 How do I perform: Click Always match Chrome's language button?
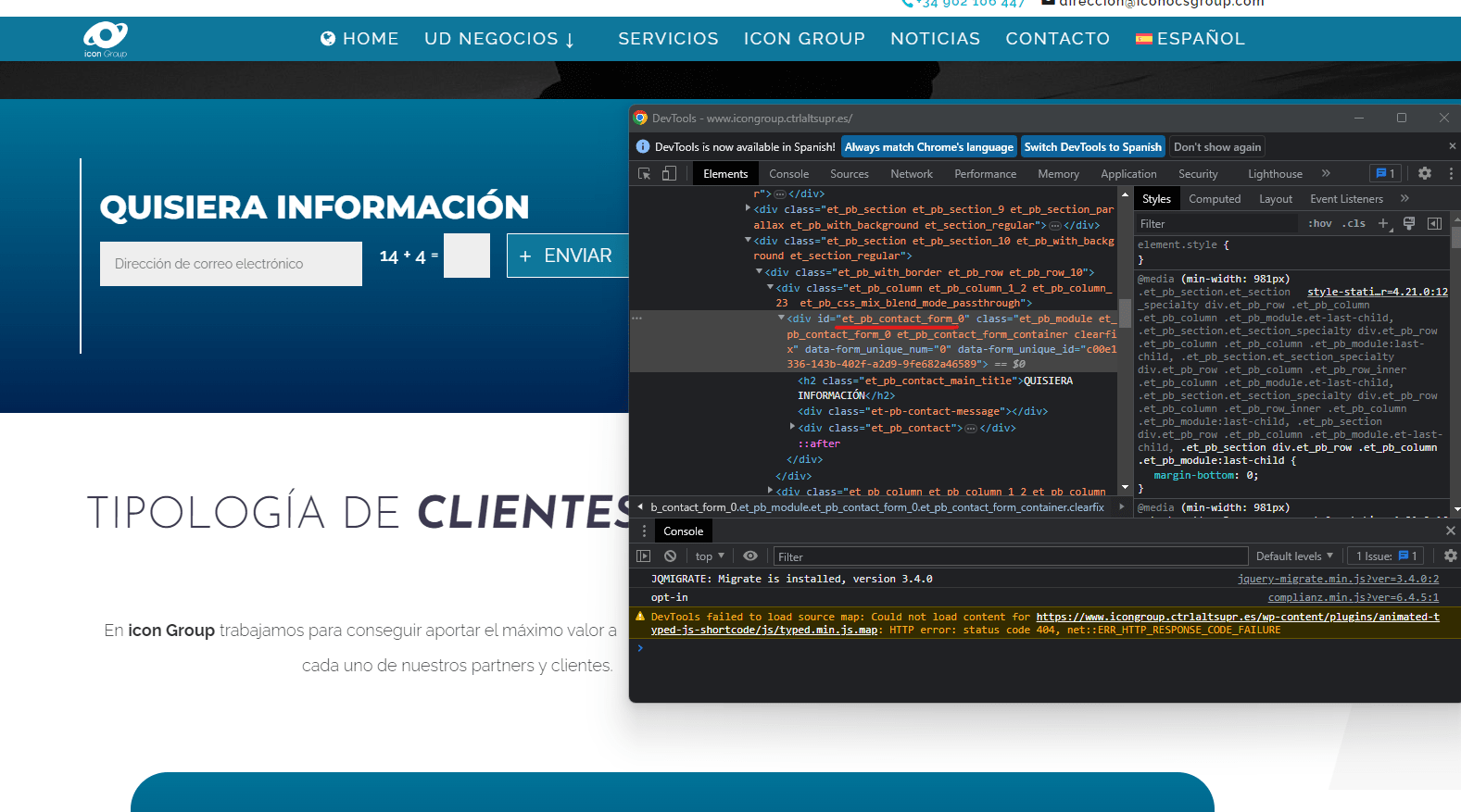[929, 146]
